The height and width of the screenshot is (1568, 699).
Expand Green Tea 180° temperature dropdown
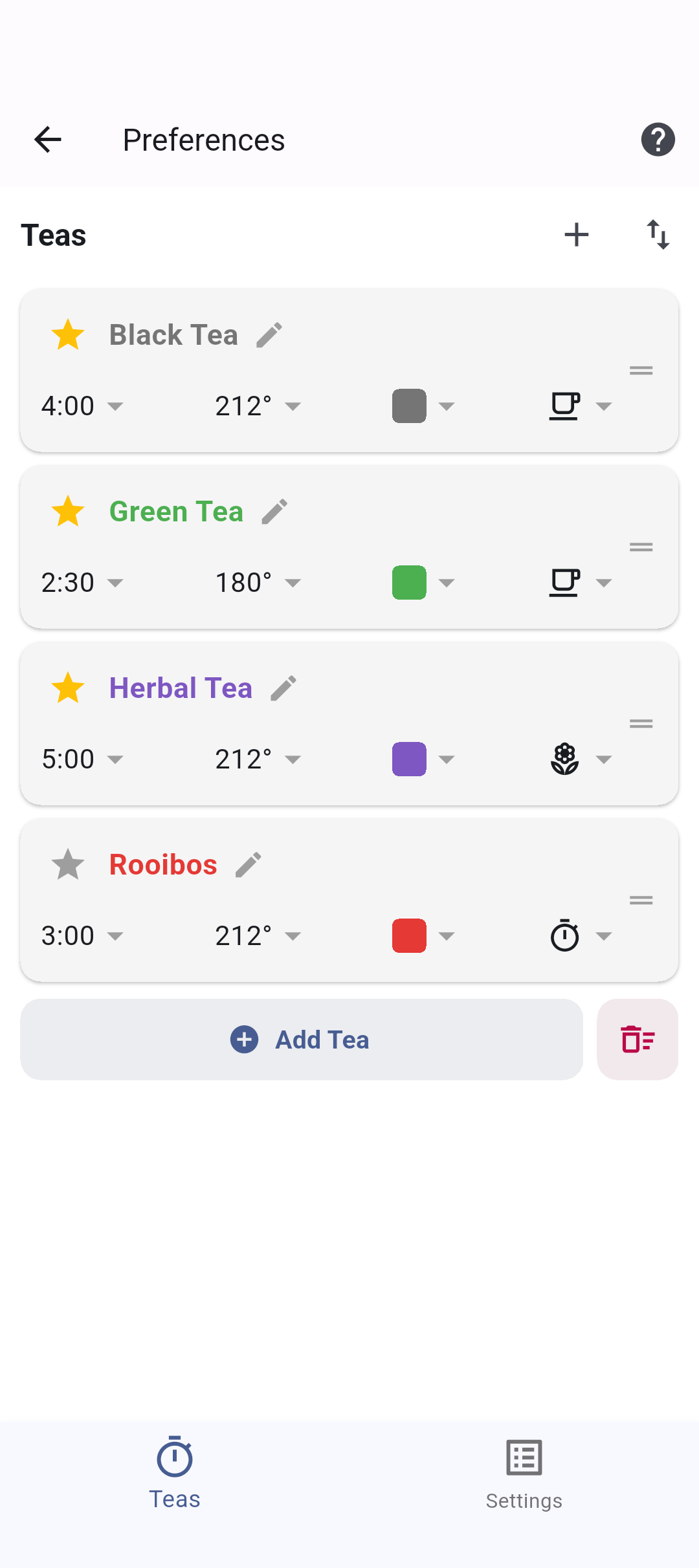258,583
